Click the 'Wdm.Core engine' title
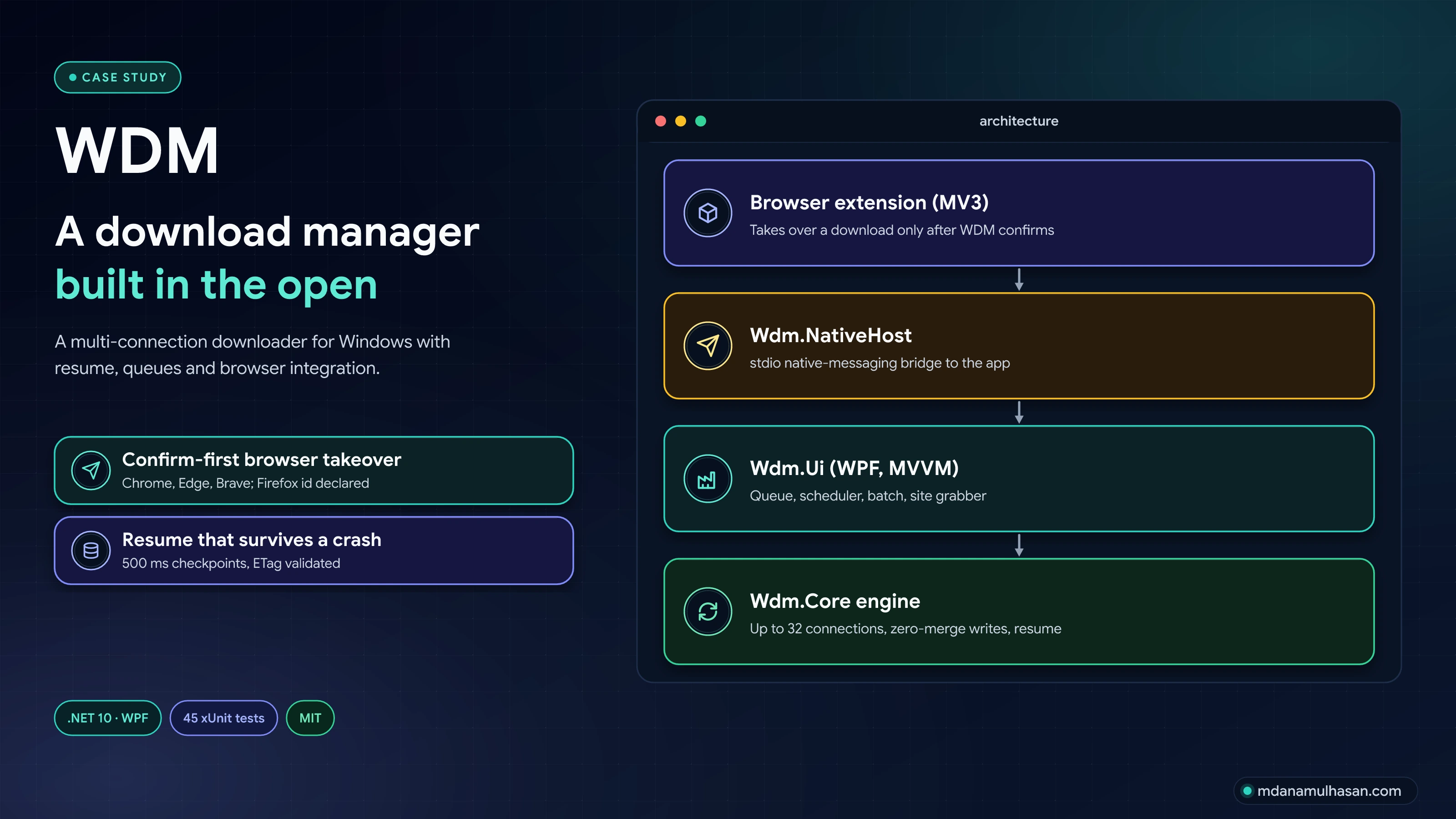Viewport: 1456px width, 819px height. (x=835, y=601)
